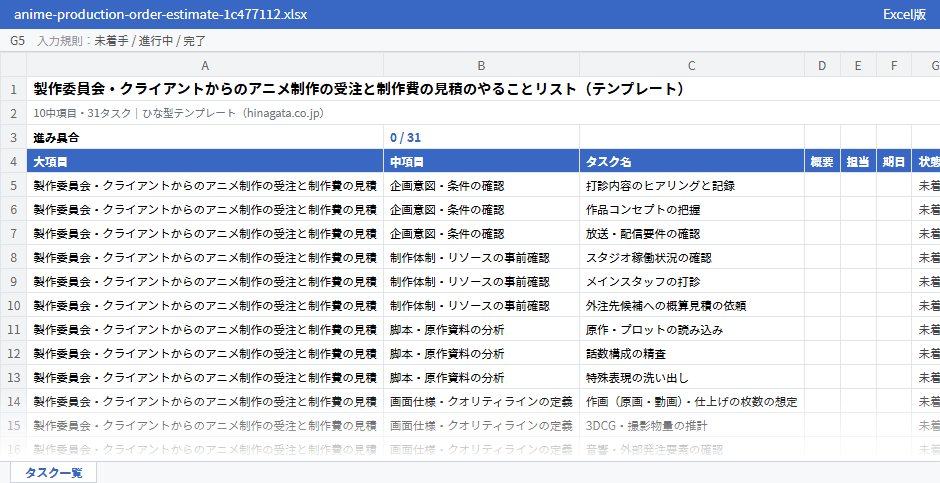Click the progress value 0 / 31

pyautogui.click(x=481, y=137)
